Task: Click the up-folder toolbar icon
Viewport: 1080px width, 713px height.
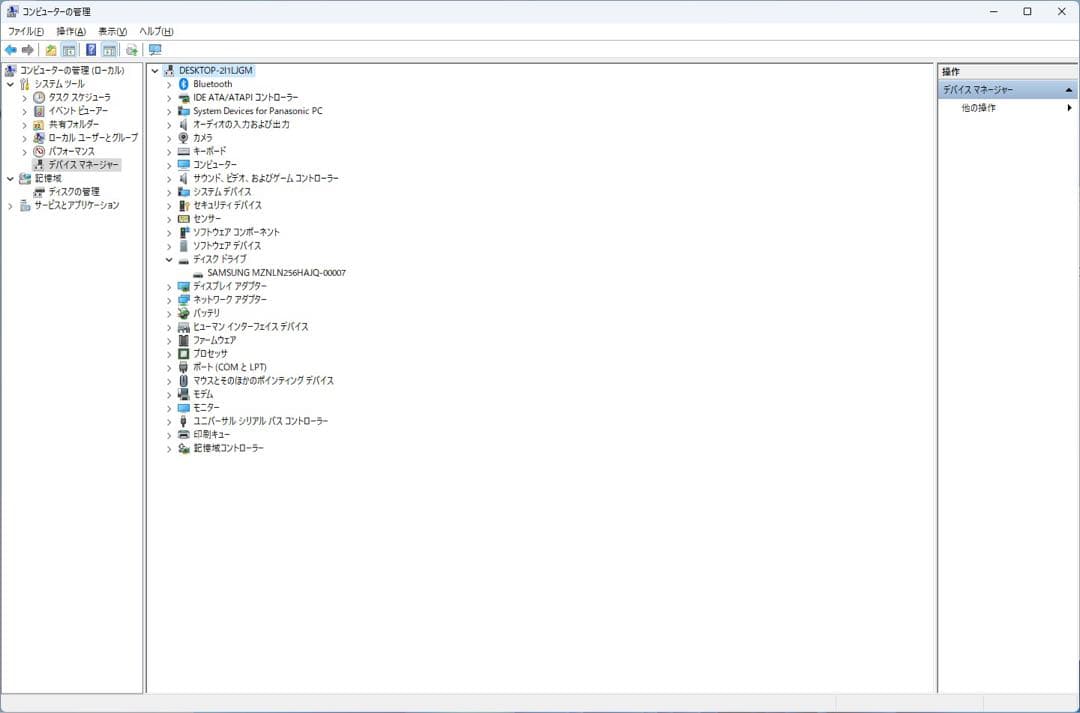Action: (51, 49)
